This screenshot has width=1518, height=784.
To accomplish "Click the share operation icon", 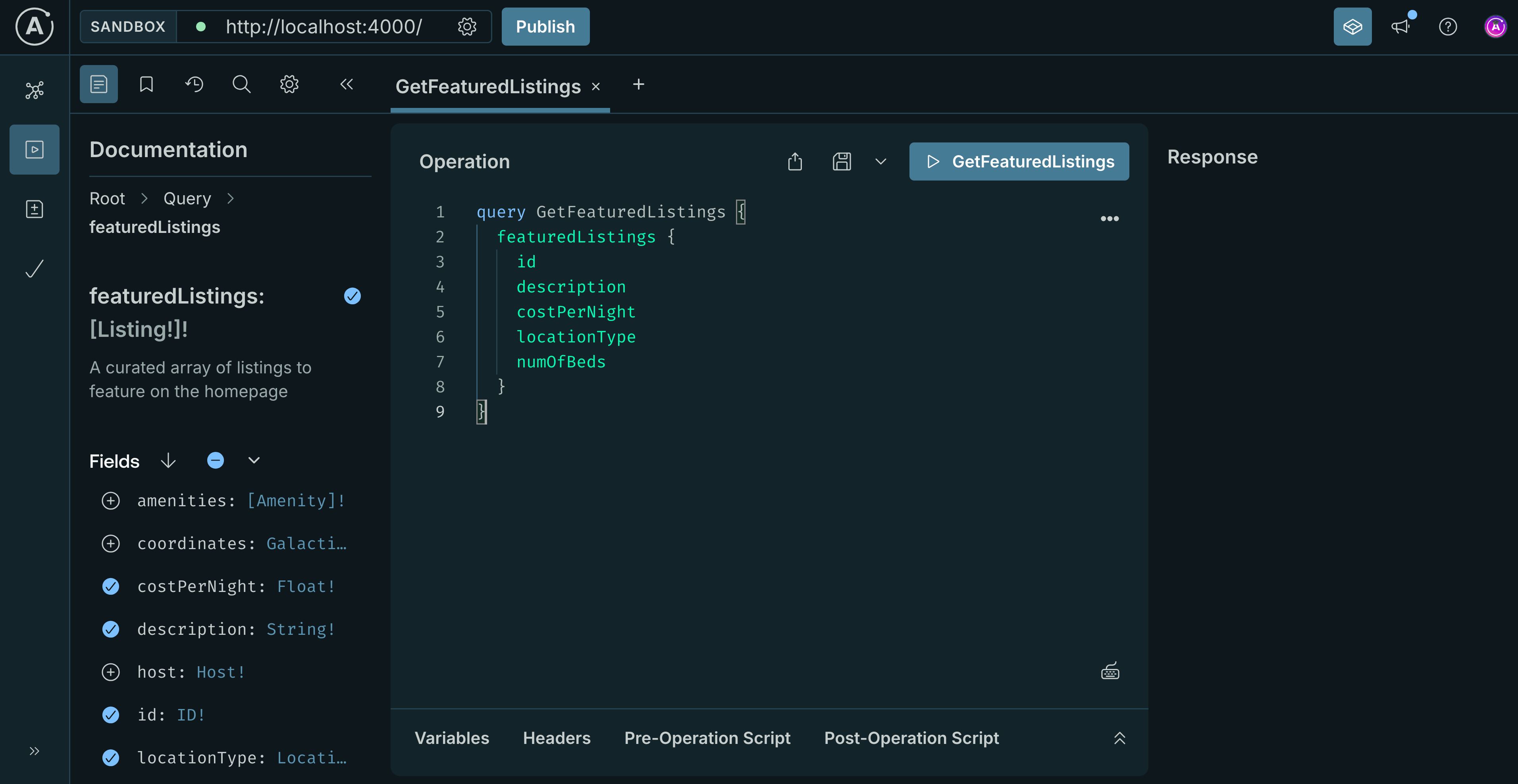I will tap(794, 161).
